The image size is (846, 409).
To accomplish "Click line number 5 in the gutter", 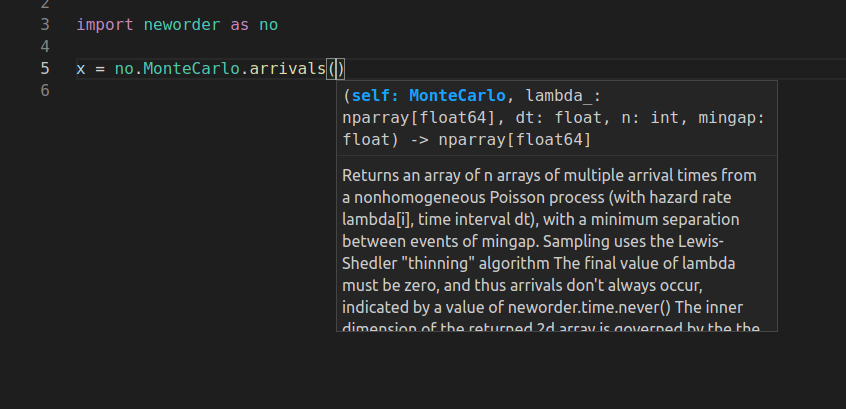I will 44,69.
